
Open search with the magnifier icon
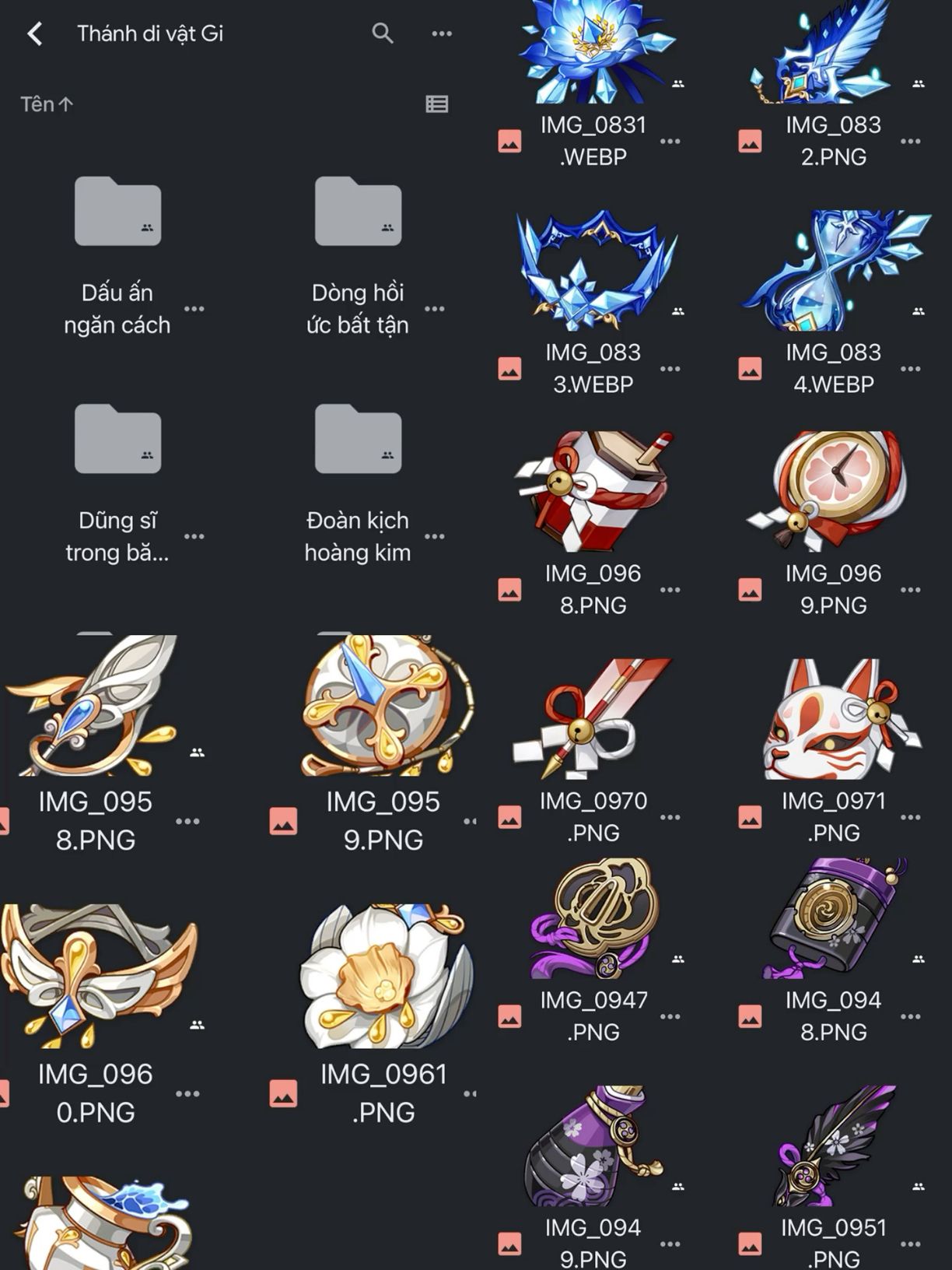tap(382, 33)
